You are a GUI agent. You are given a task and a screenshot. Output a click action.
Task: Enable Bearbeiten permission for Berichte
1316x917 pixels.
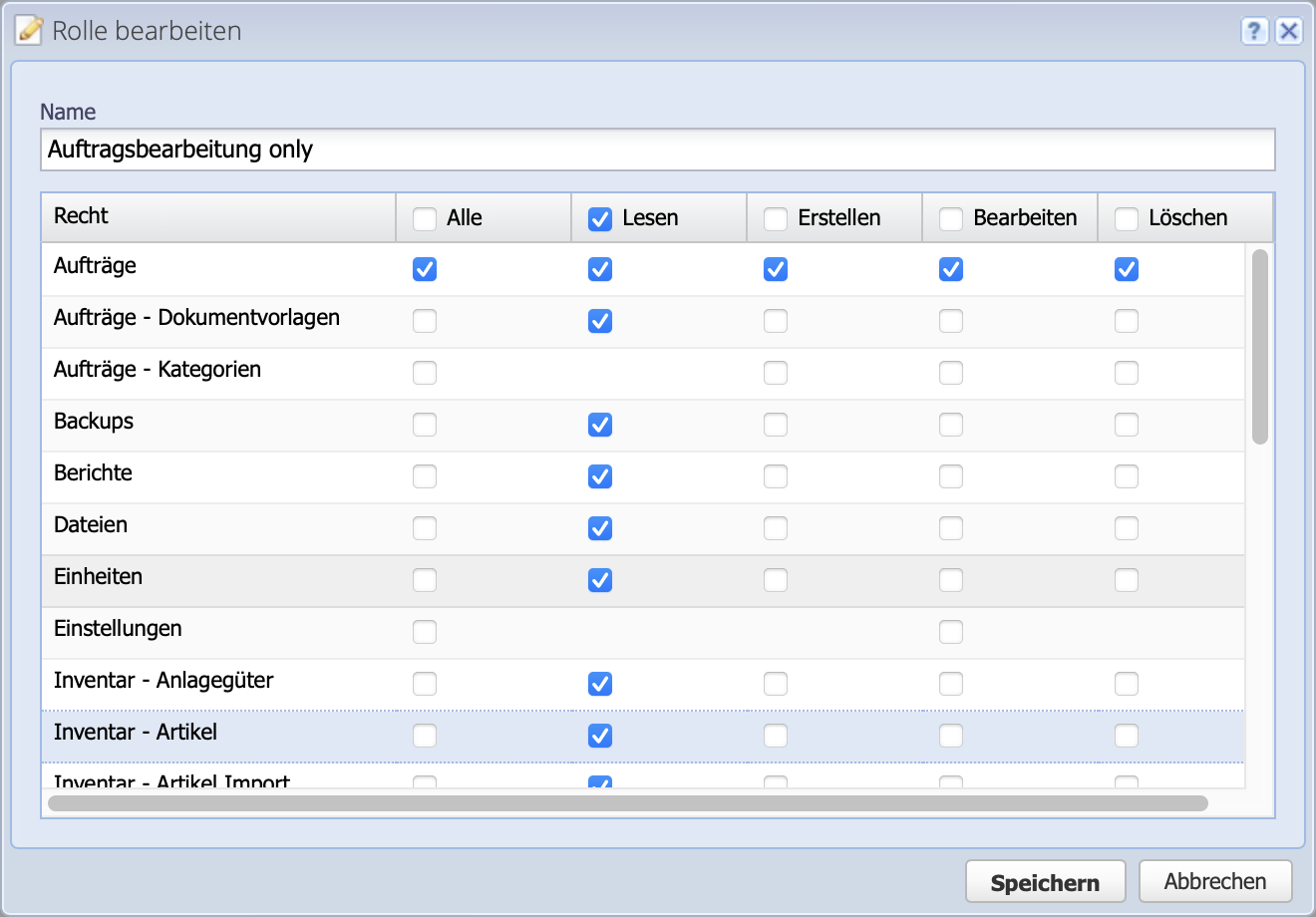[951, 476]
